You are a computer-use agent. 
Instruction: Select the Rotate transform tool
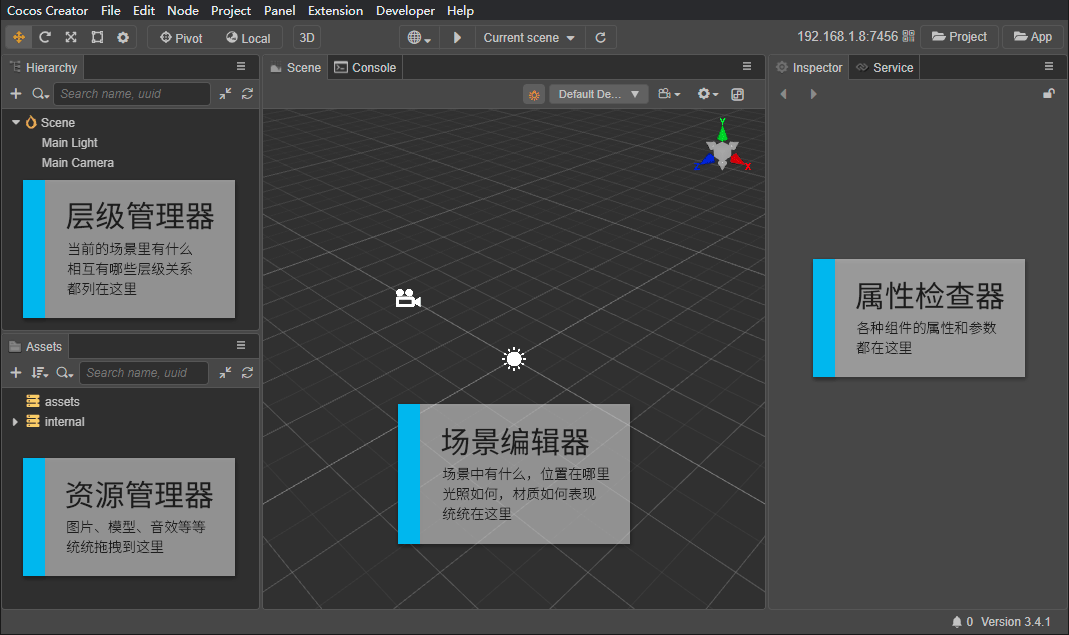[45, 38]
